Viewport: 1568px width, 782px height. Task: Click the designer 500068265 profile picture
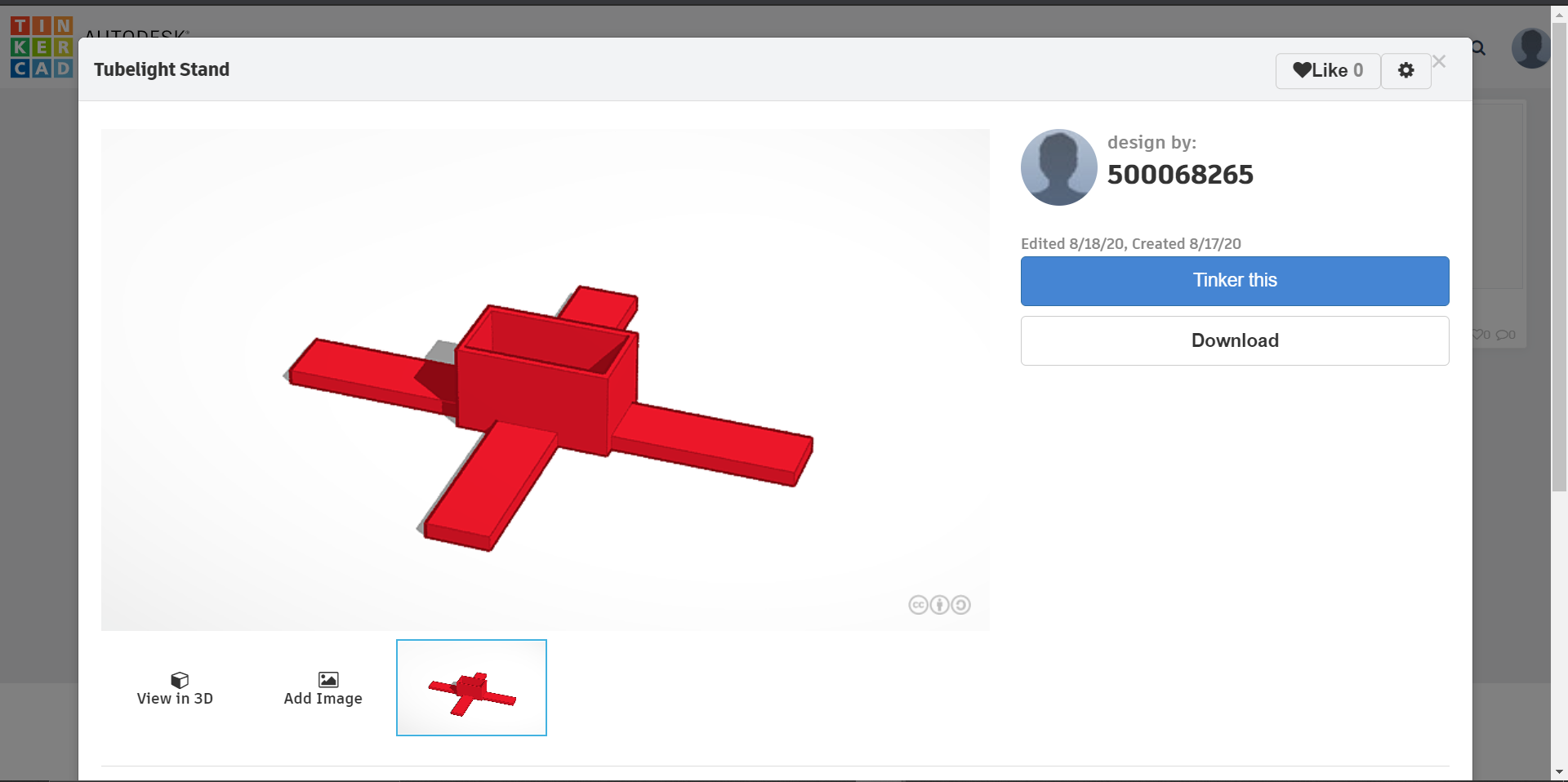coord(1058,167)
